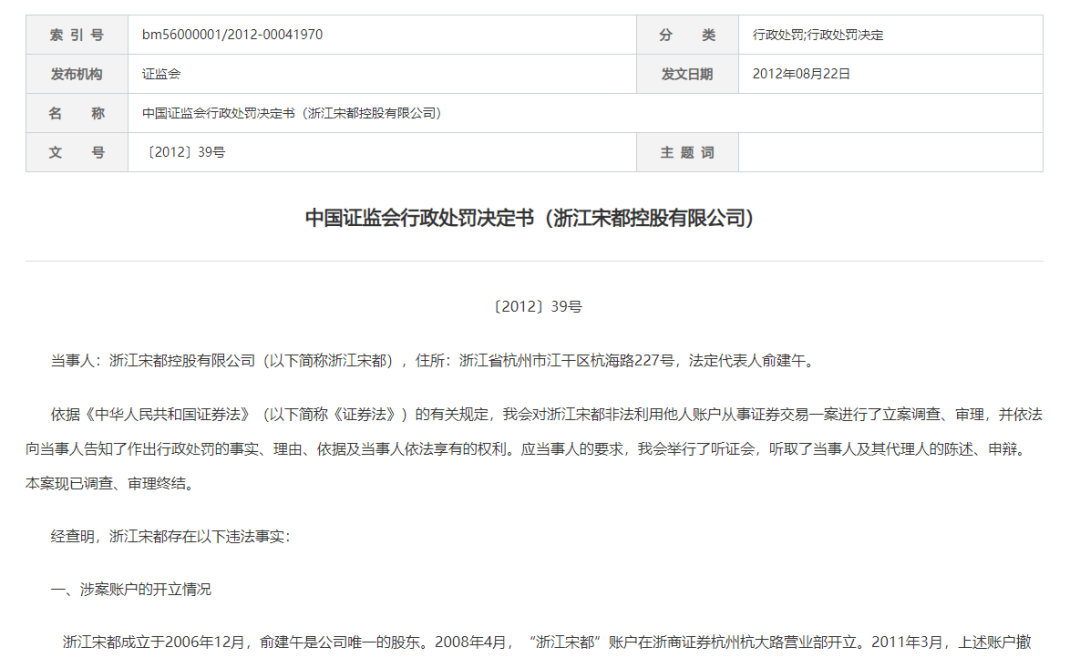
Task: Click the empty 主题词 value cell
Action: click(891, 152)
